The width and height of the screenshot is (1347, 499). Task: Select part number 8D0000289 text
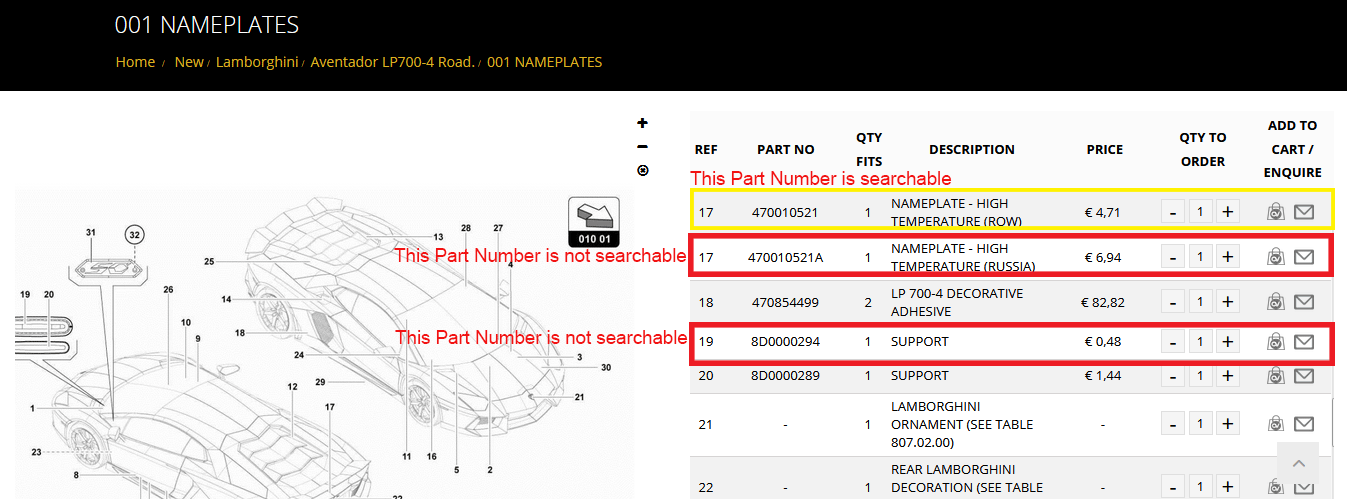pos(786,376)
